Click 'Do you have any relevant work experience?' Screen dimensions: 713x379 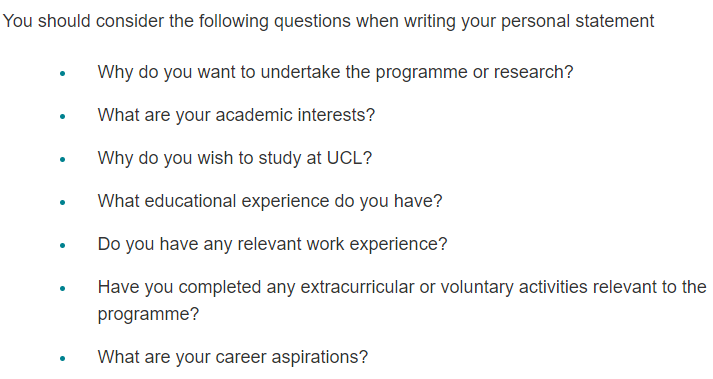click(x=272, y=244)
